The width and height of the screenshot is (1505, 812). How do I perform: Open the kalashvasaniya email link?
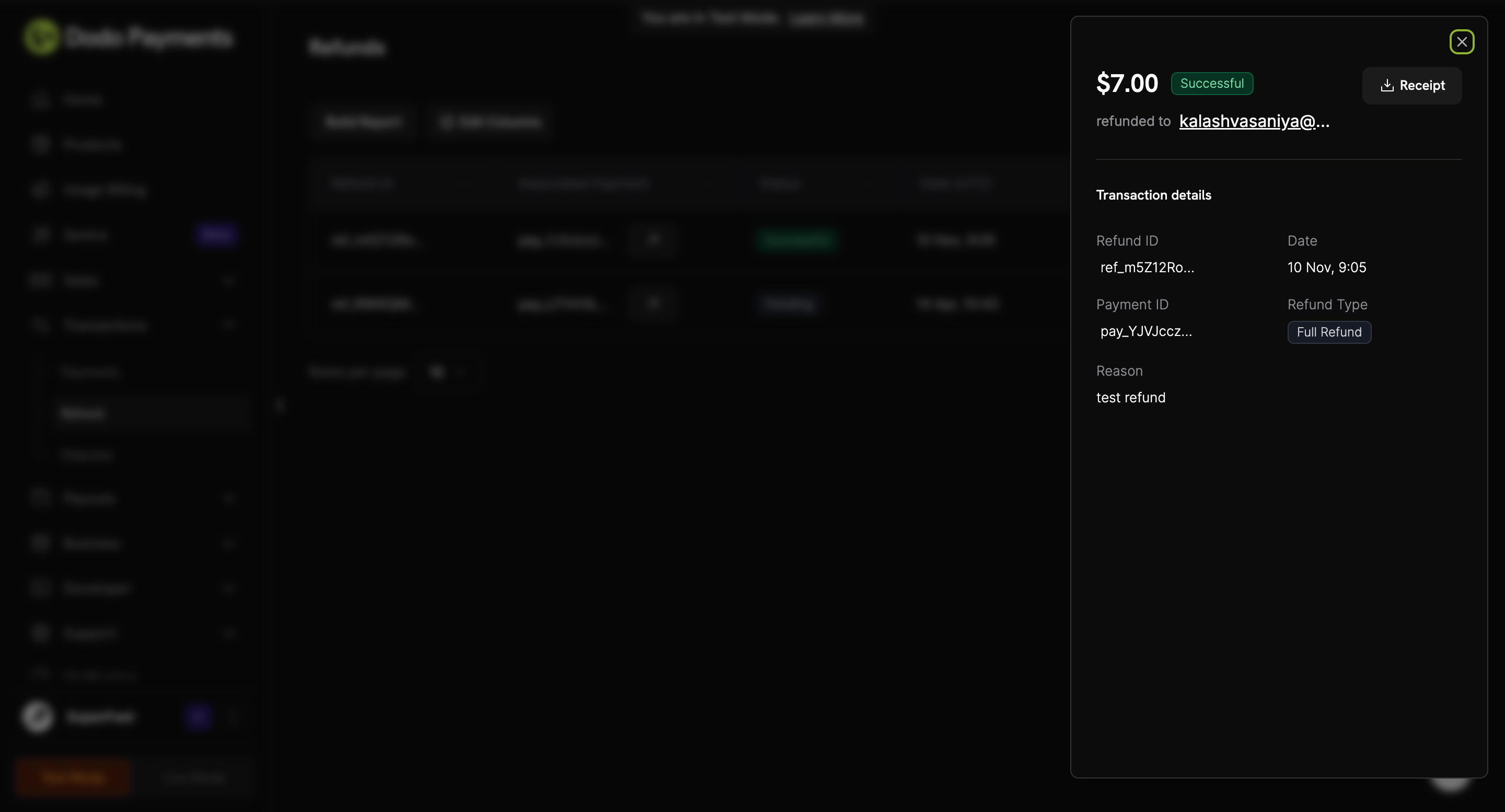click(x=1254, y=122)
